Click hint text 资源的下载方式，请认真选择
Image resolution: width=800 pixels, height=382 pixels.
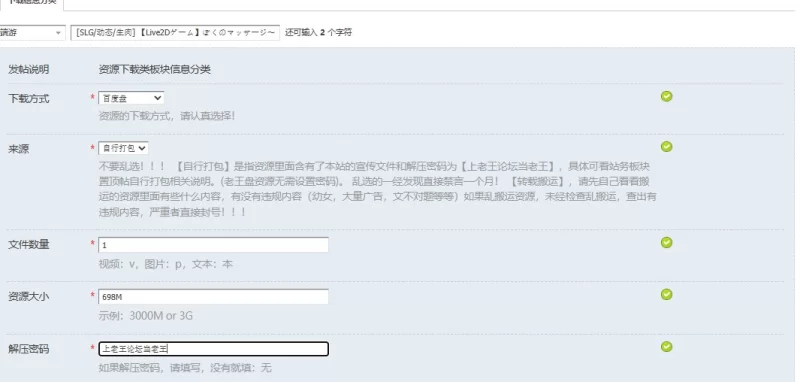coord(167,116)
